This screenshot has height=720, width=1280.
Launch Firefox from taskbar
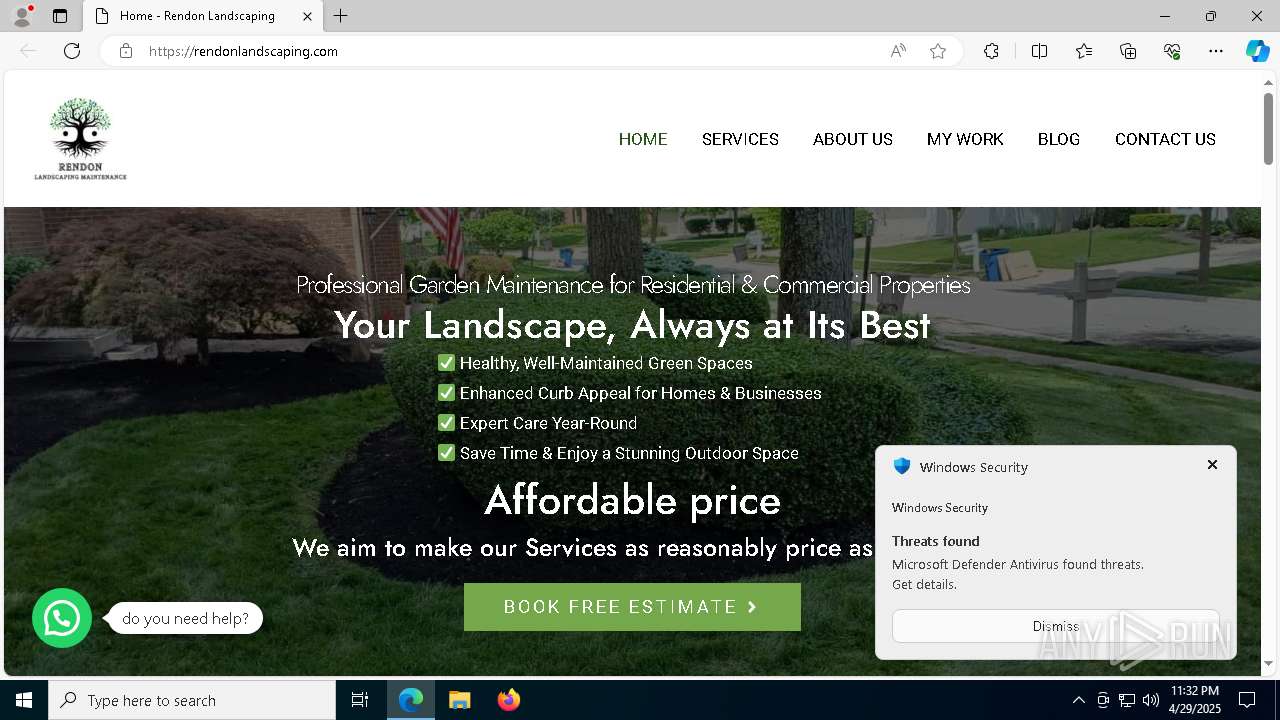(x=508, y=700)
